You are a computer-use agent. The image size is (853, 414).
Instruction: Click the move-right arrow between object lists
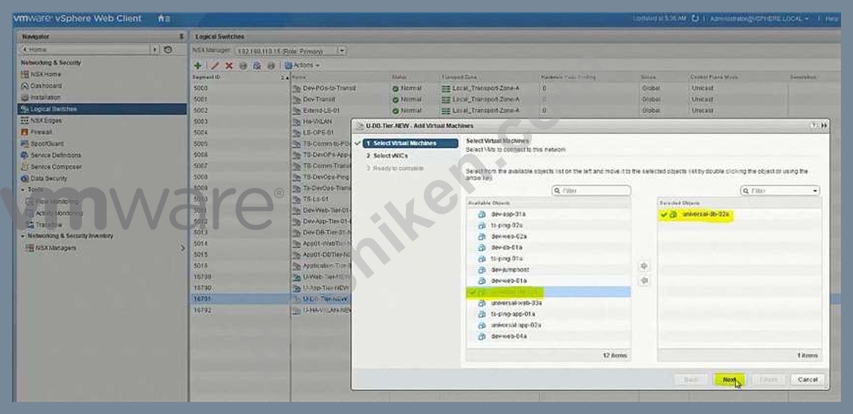click(644, 267)
